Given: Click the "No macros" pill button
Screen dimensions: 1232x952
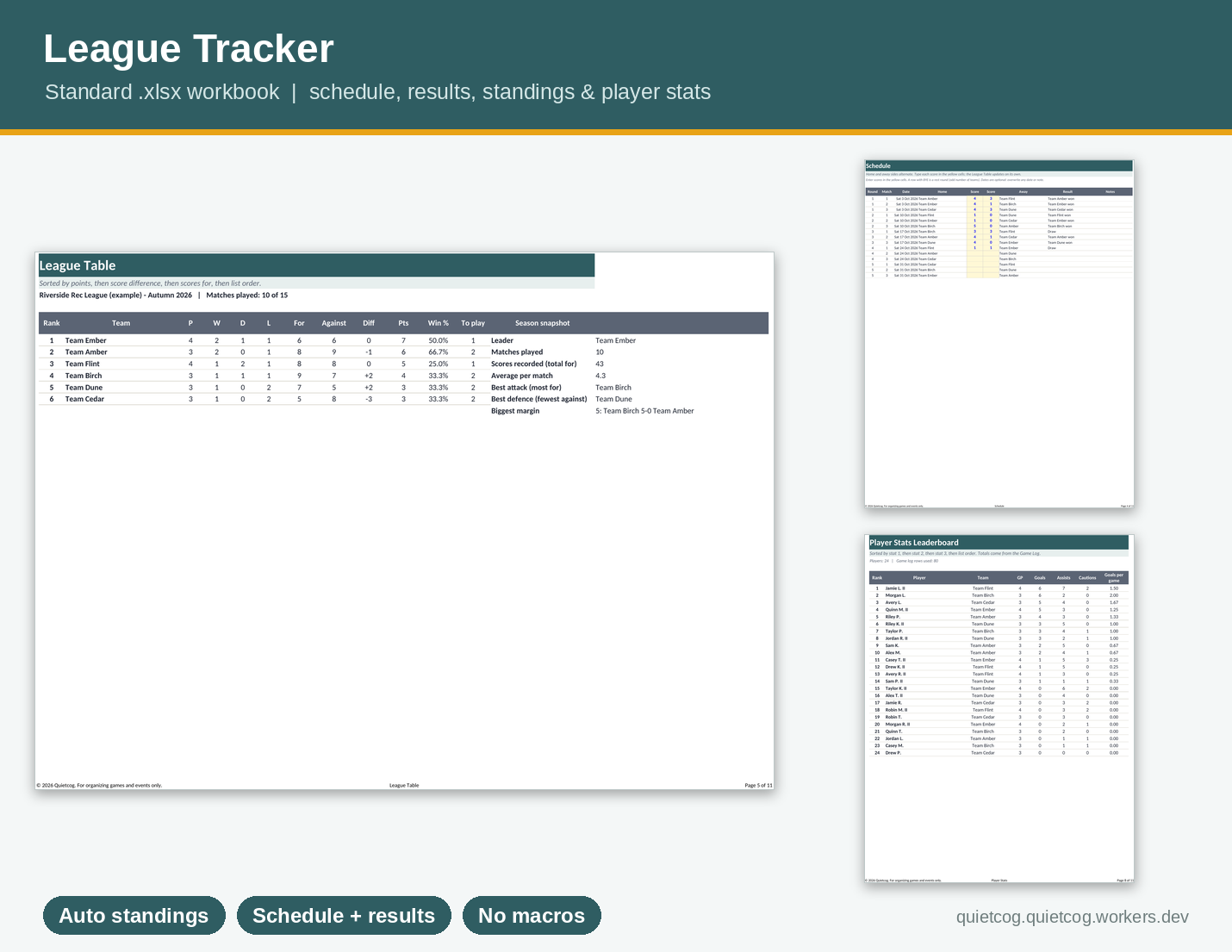Looking at the screenshot, I should tap(532, 916).
